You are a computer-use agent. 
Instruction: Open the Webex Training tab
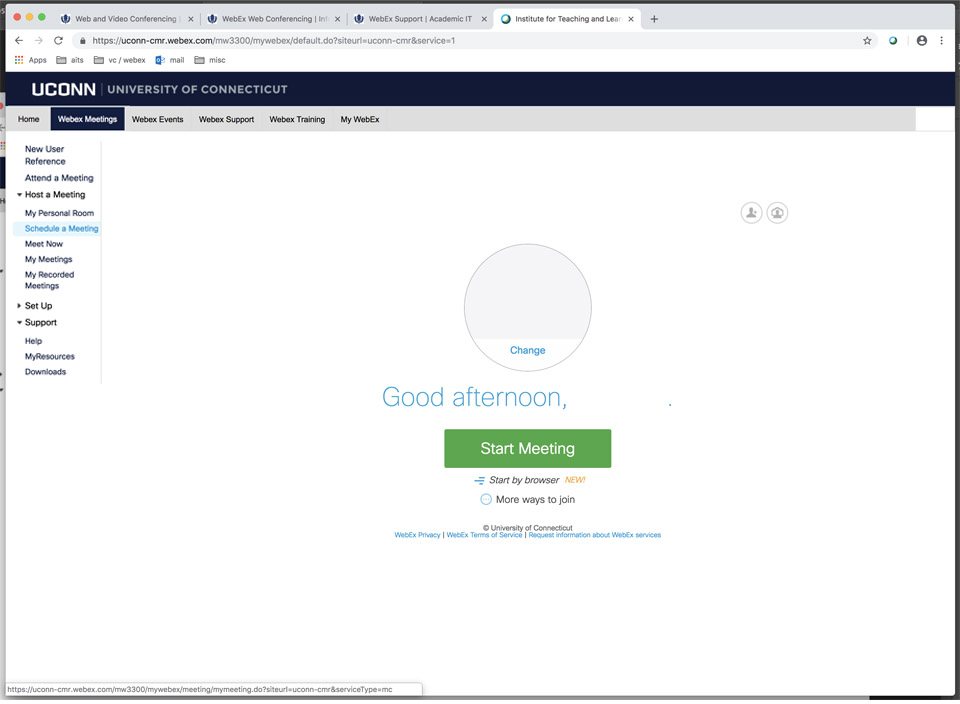297,119
